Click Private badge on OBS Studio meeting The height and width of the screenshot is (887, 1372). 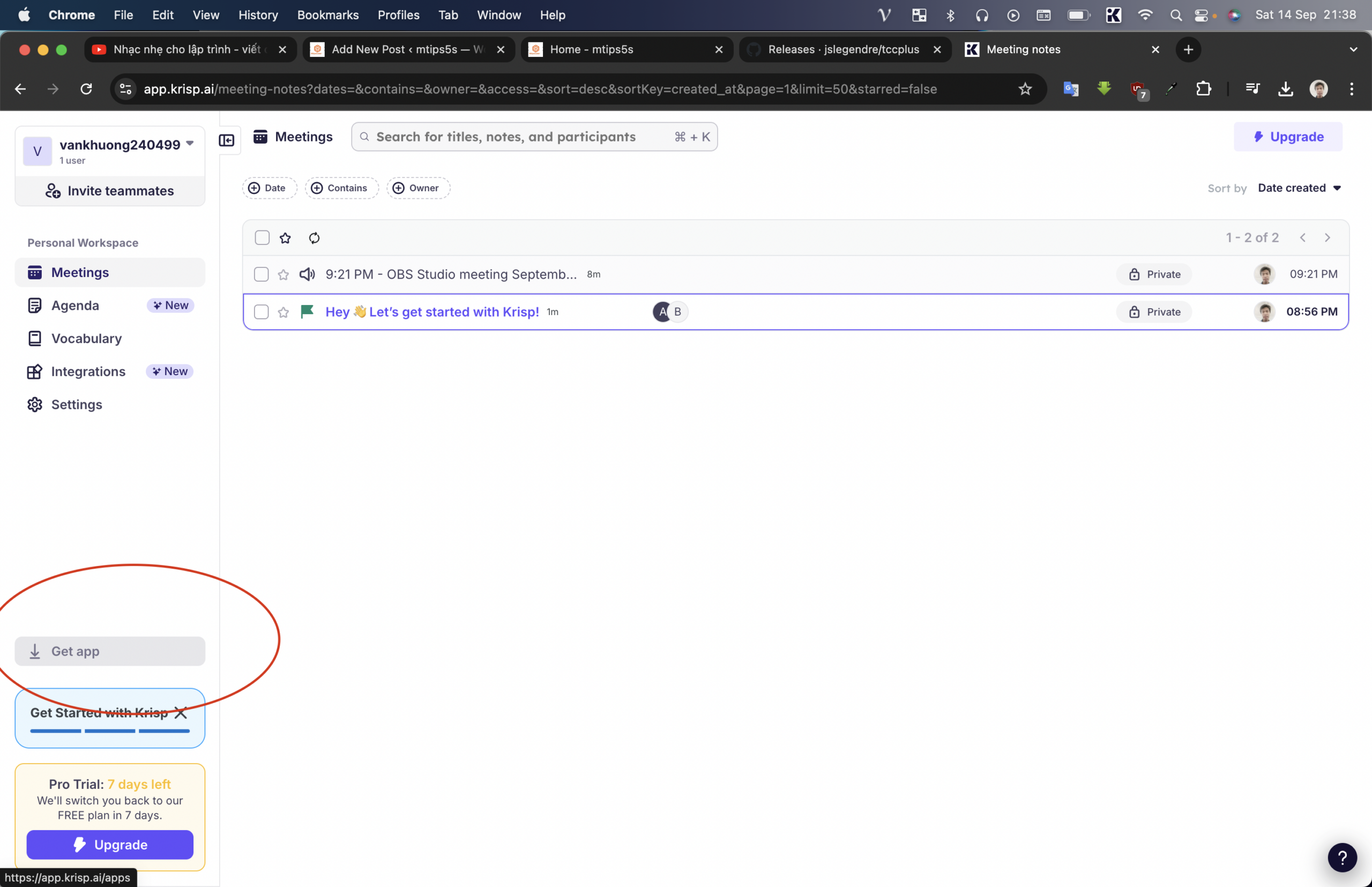coord(1154,274)
